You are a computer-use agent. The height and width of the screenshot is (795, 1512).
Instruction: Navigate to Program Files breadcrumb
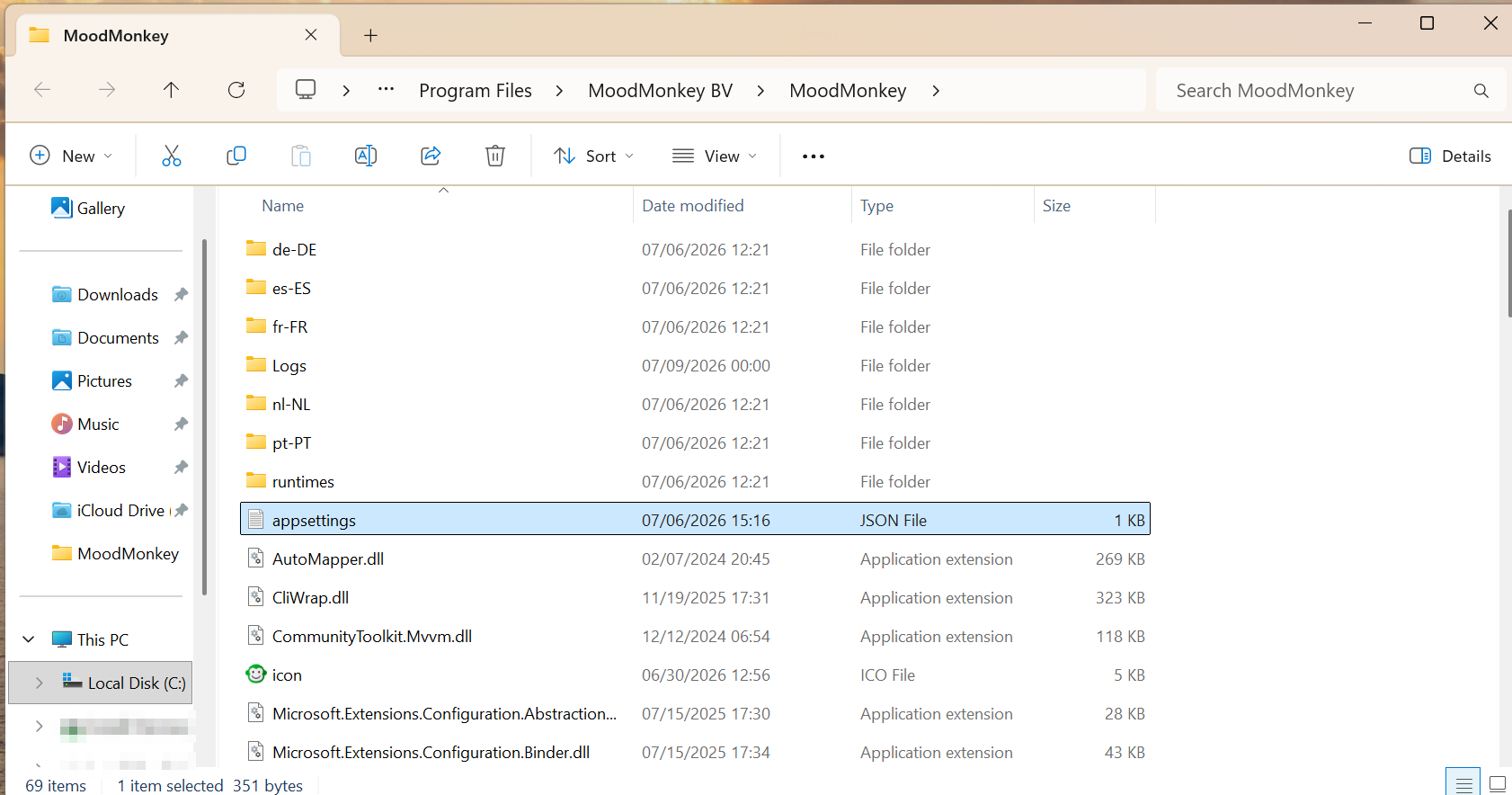tap(476, 91)
